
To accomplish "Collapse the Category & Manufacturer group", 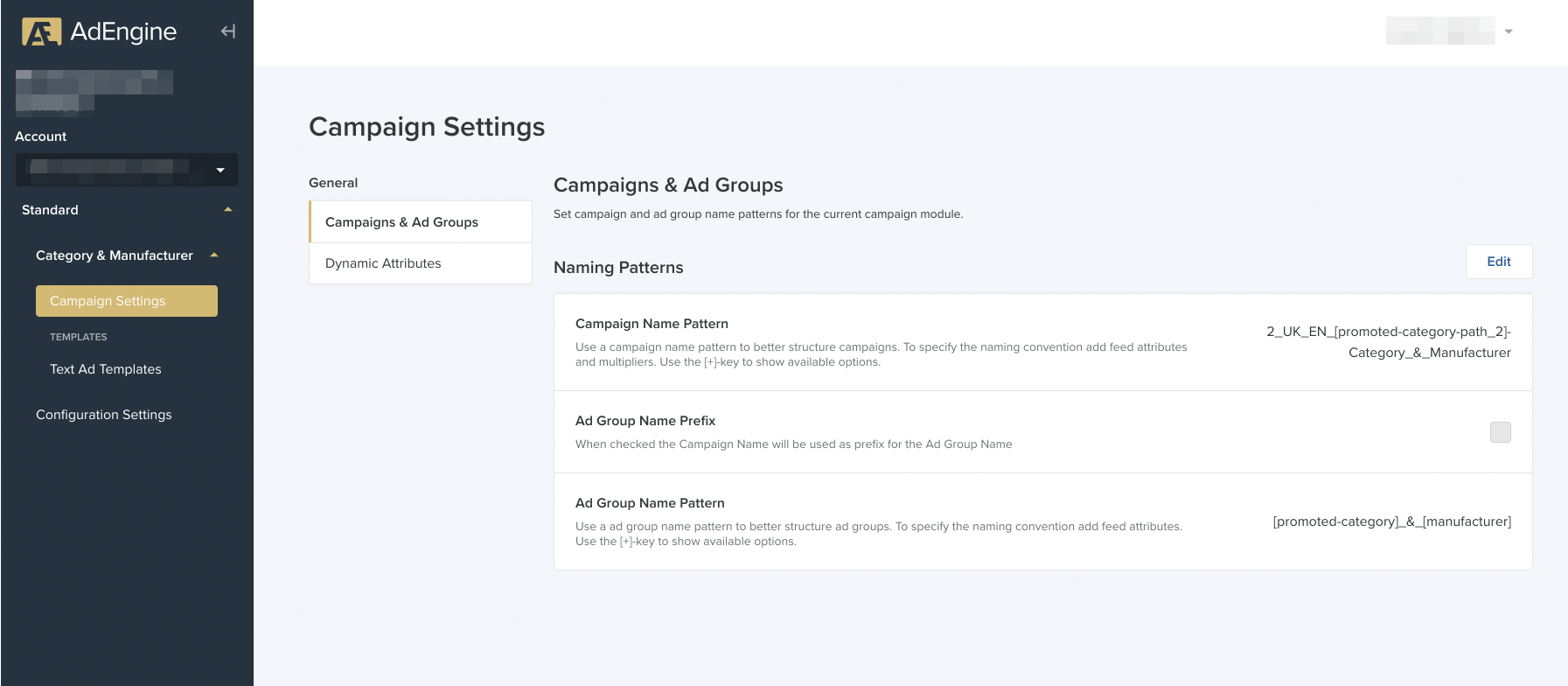I will pos(214,255).
